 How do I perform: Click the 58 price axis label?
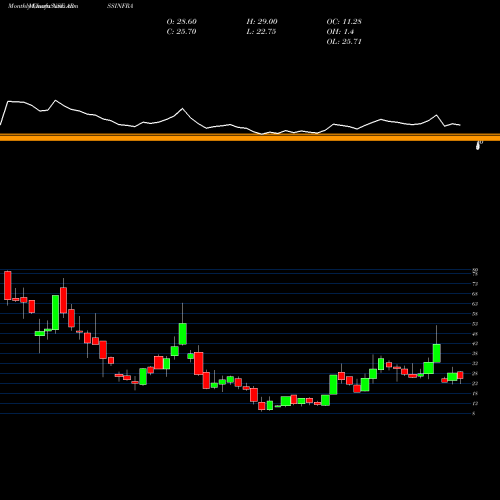pos(475,314)
